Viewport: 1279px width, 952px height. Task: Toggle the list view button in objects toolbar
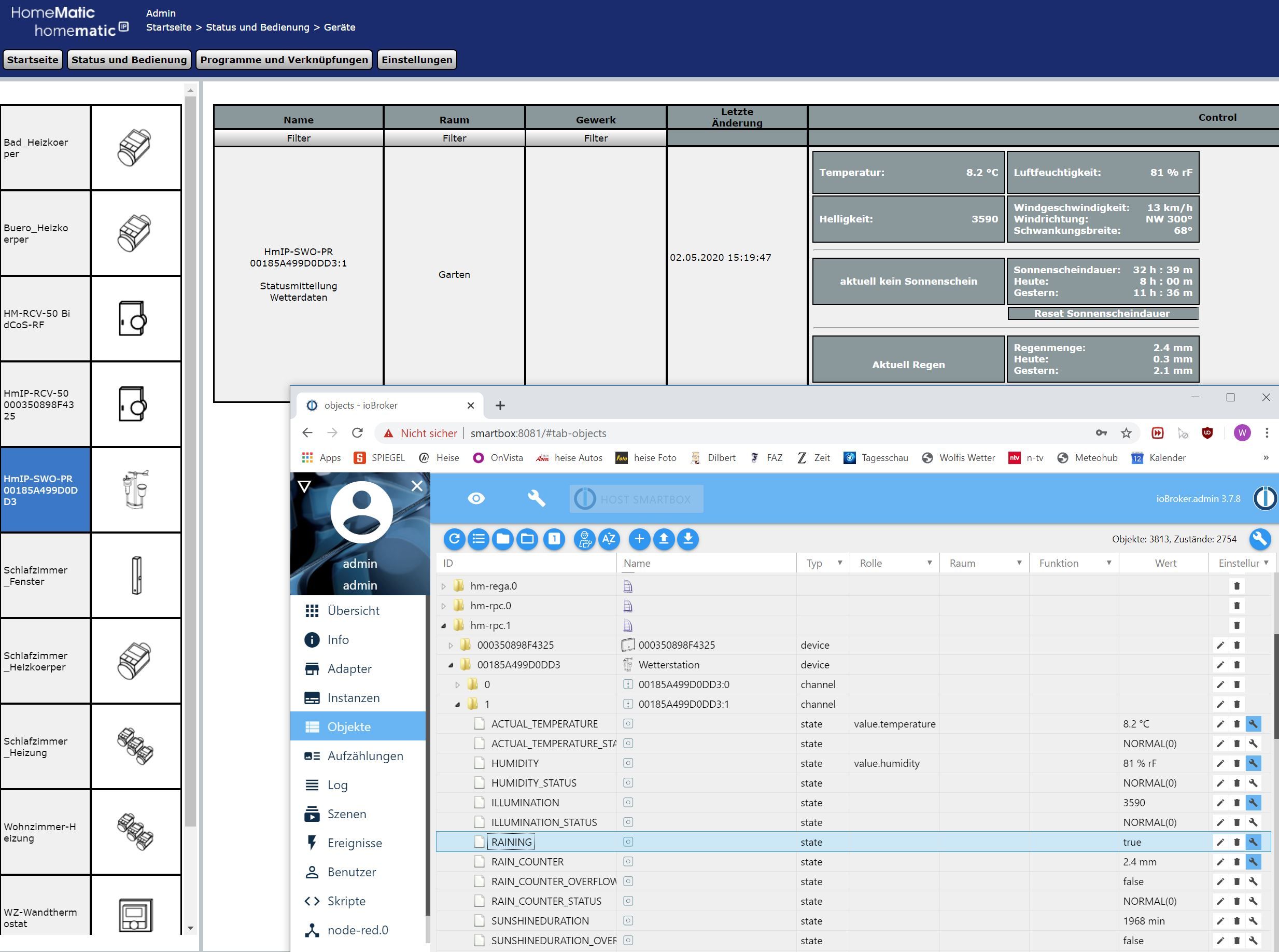(x=478, y=539)
